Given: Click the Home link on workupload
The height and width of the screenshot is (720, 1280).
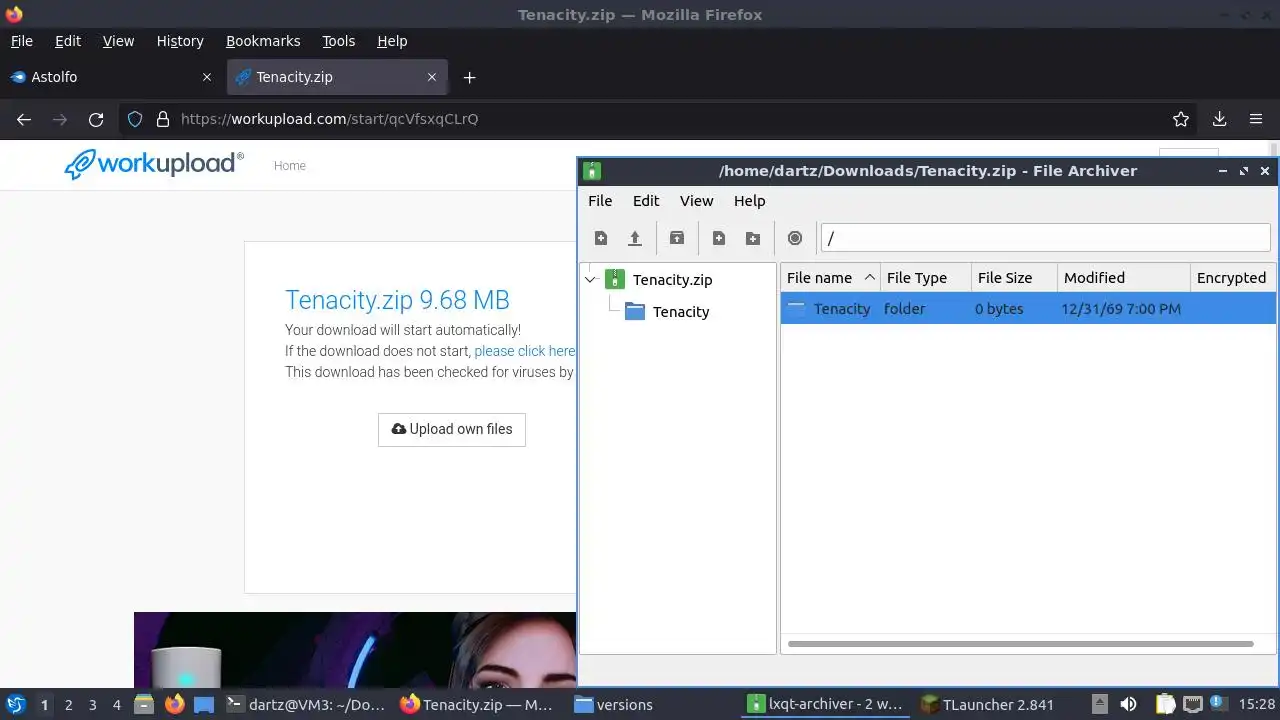Looking at the screenshot, I should pos(290,166).
